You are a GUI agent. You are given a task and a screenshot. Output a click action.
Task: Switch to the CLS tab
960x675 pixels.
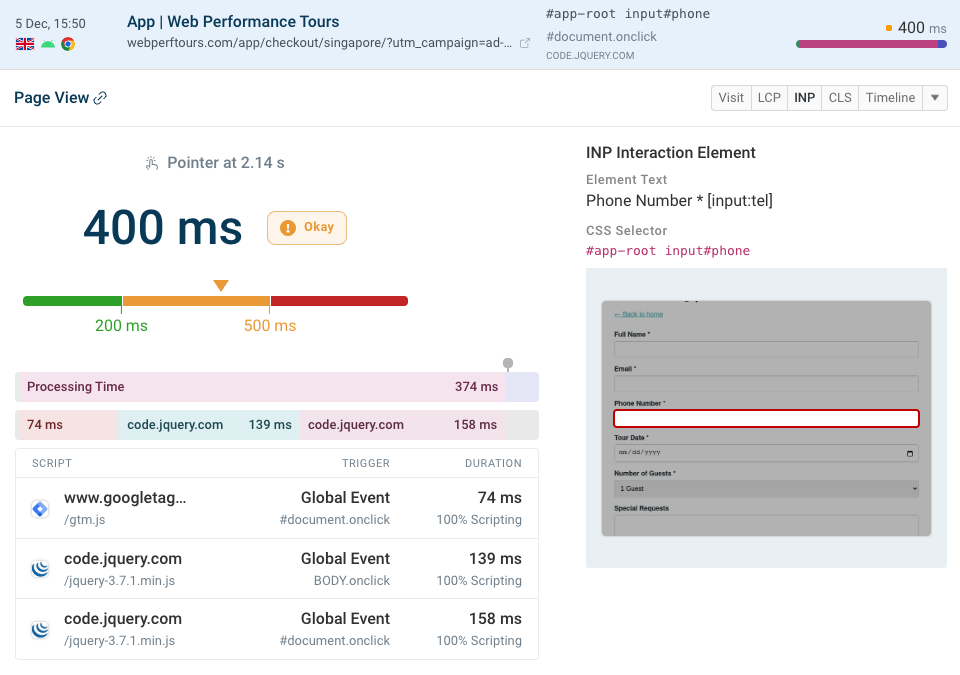coord(840,97)
